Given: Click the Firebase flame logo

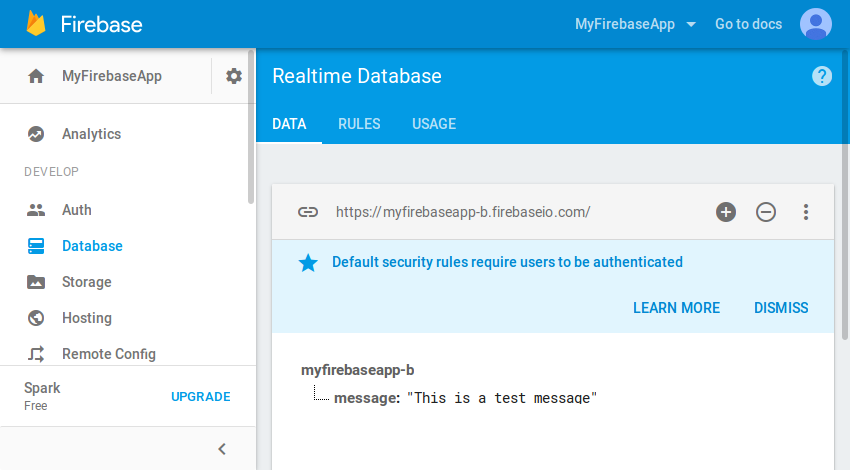Looking at the screenshot, I should (x=36, y=23).
